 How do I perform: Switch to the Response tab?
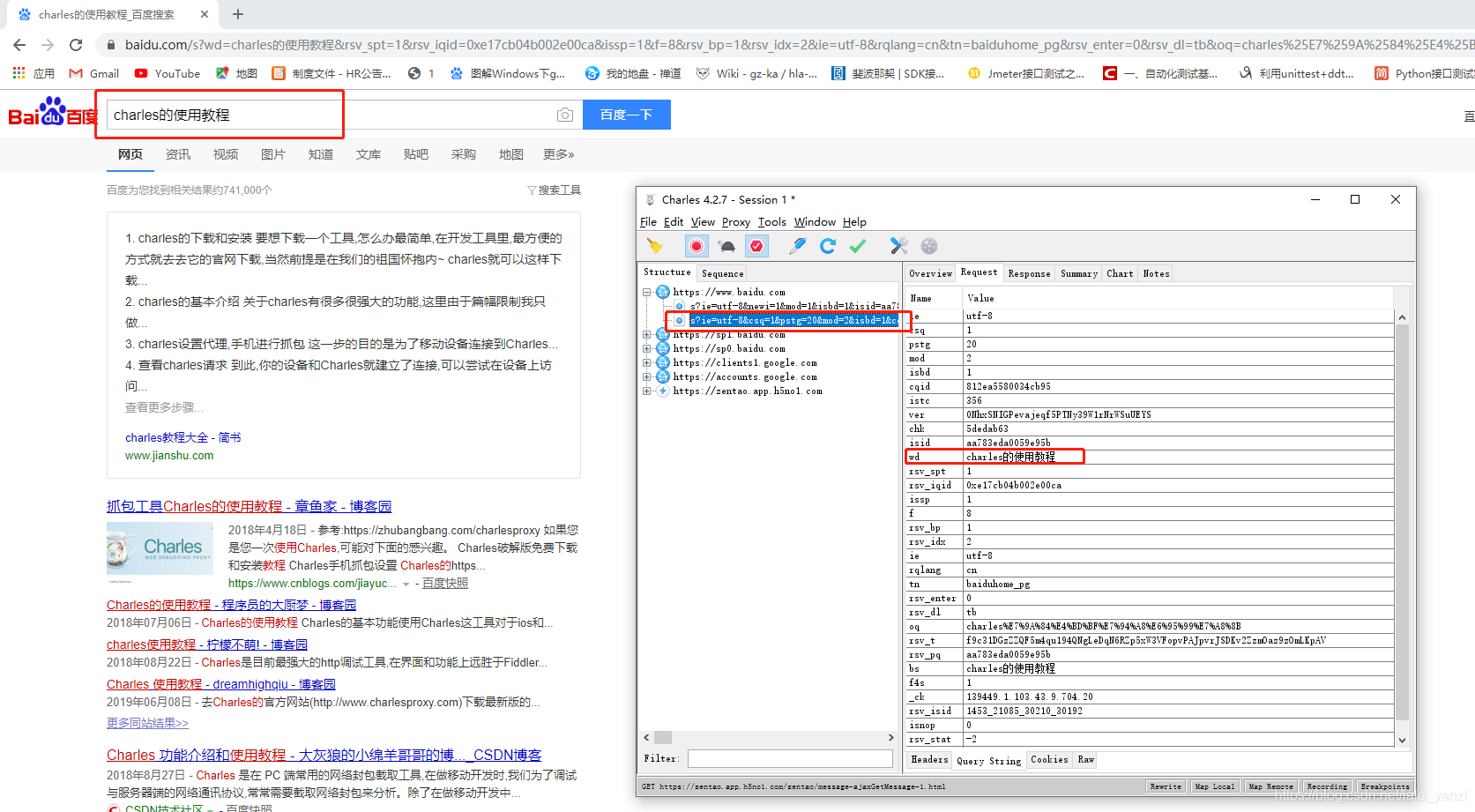click(1029, 273)
